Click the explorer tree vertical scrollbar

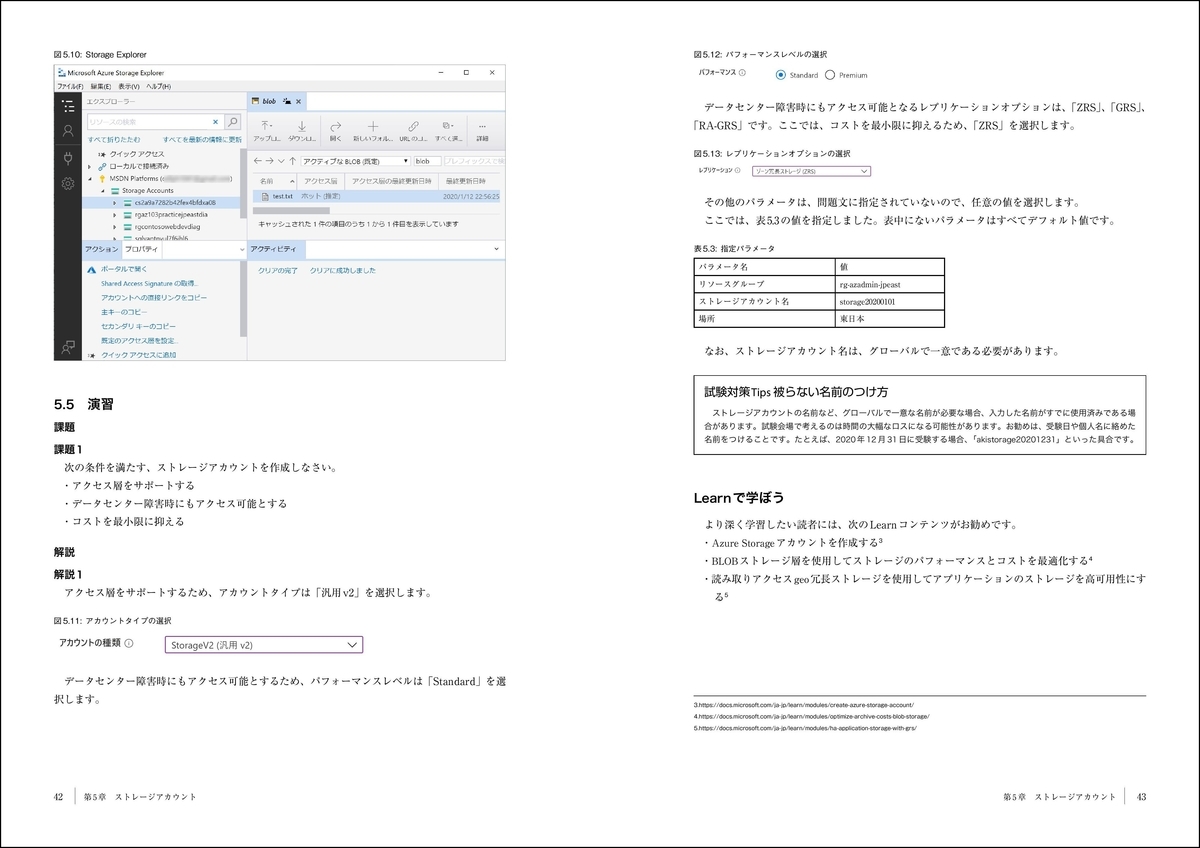[x=243, y=184]
